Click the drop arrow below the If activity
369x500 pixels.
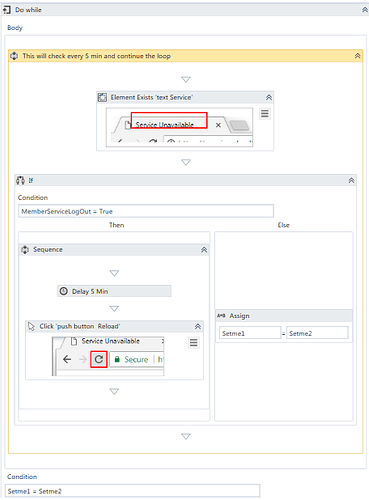click(186, 436)
